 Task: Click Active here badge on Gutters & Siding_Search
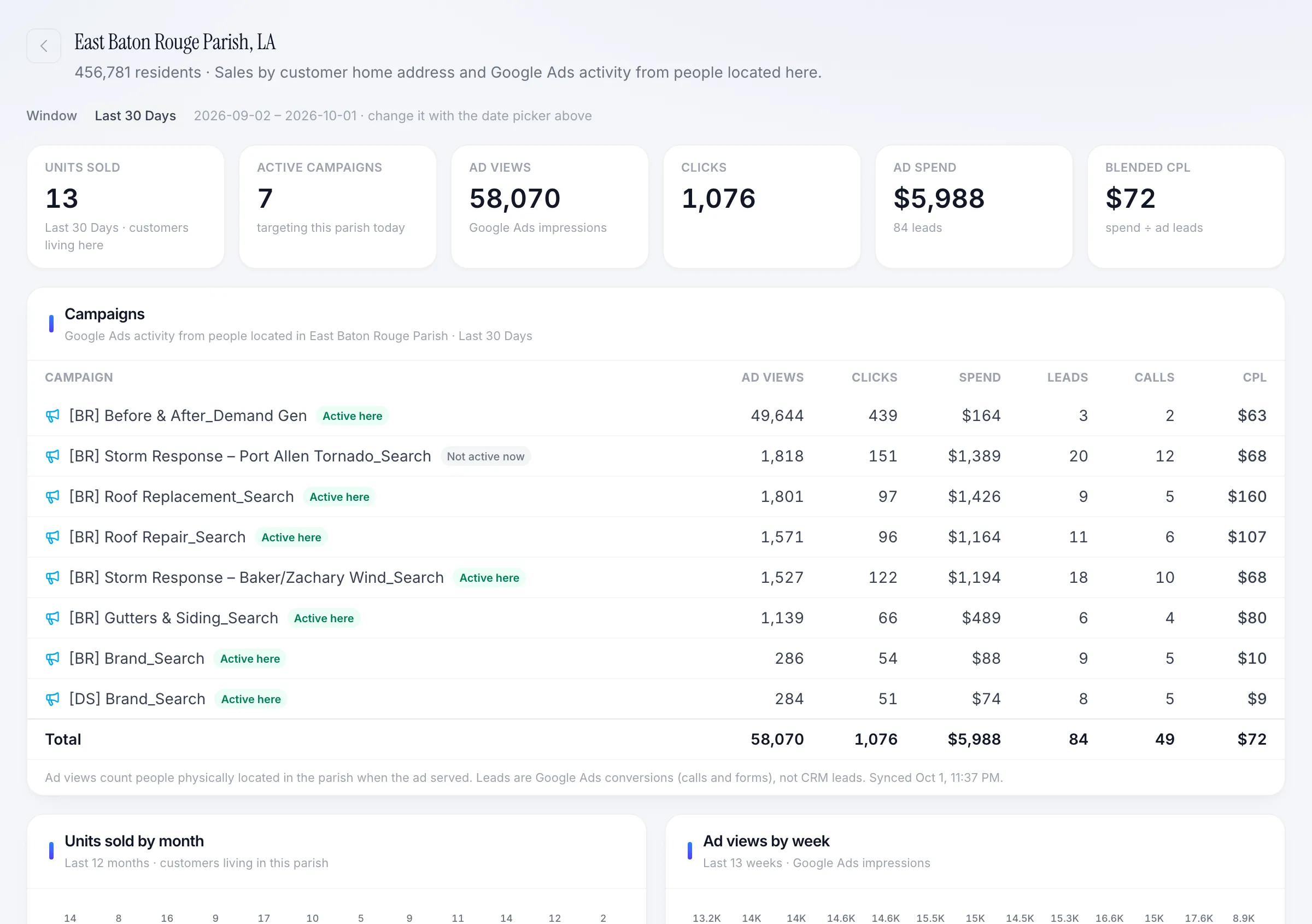[x=324, y=618]
